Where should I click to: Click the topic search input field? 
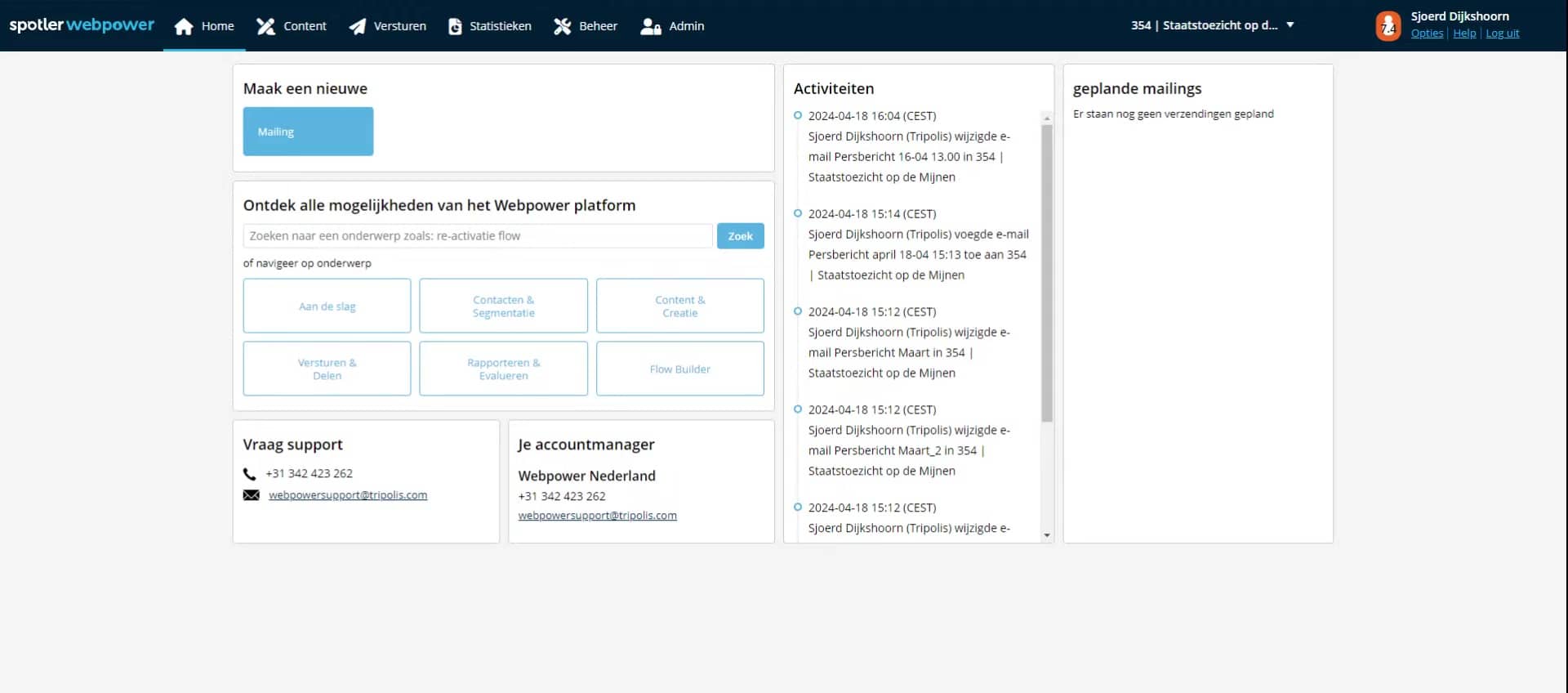pyautogui.click(x=478, y=236)
